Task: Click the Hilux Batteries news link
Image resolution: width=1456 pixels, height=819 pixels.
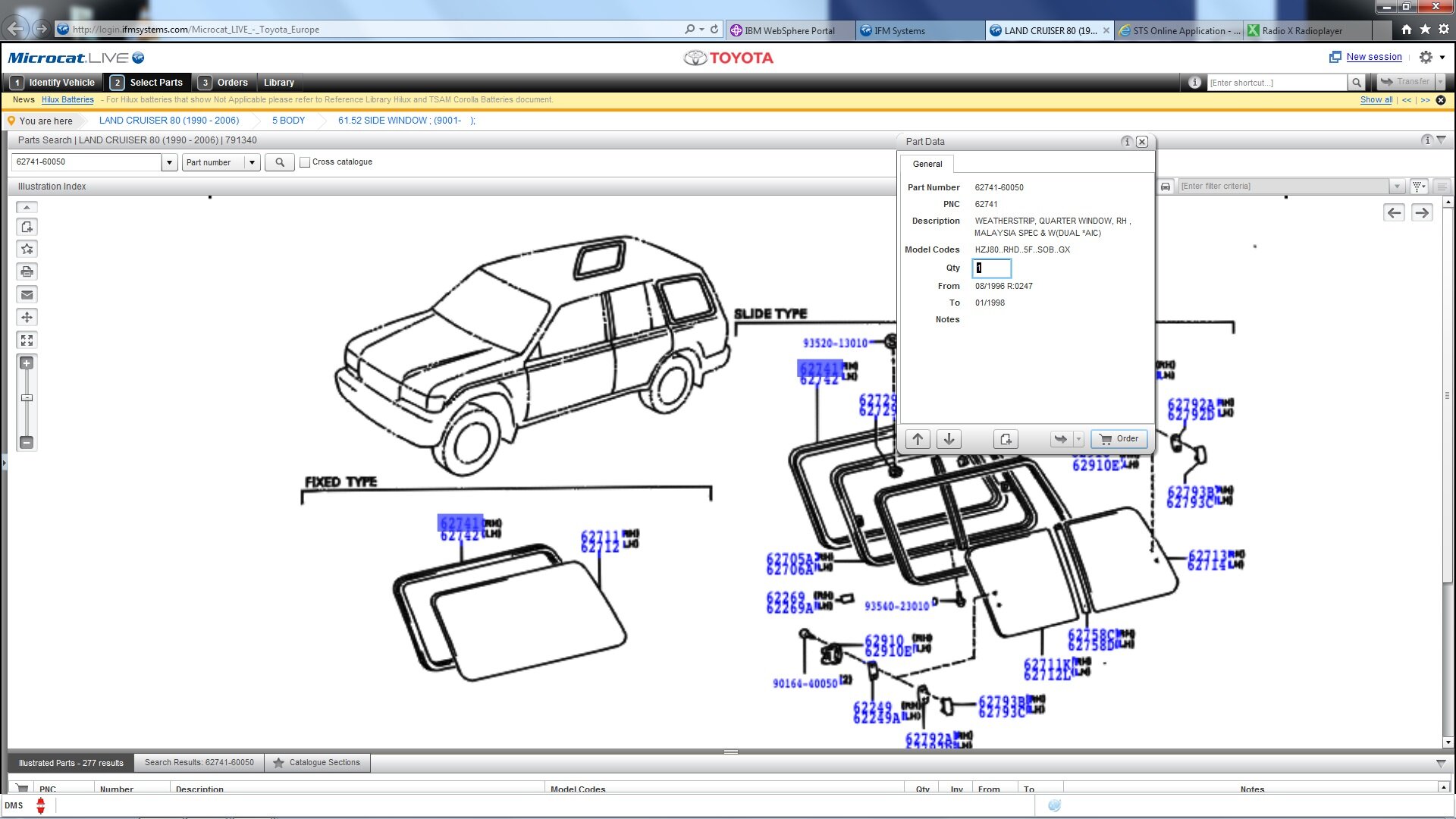Action: [x=67, y=100]
